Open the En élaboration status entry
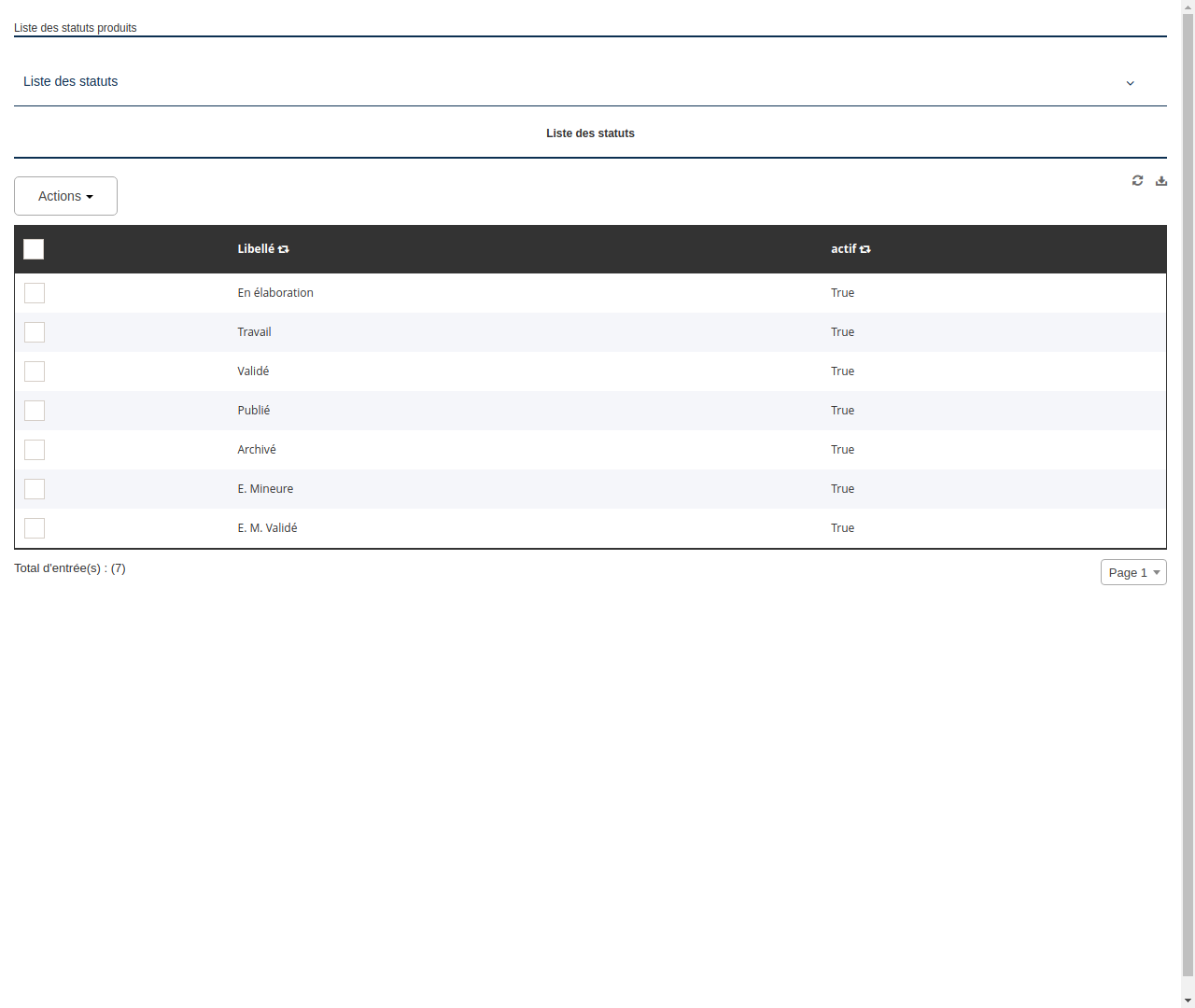Image resolution: width=1195 pixels, height=1008 pixels. pos(275,293)
